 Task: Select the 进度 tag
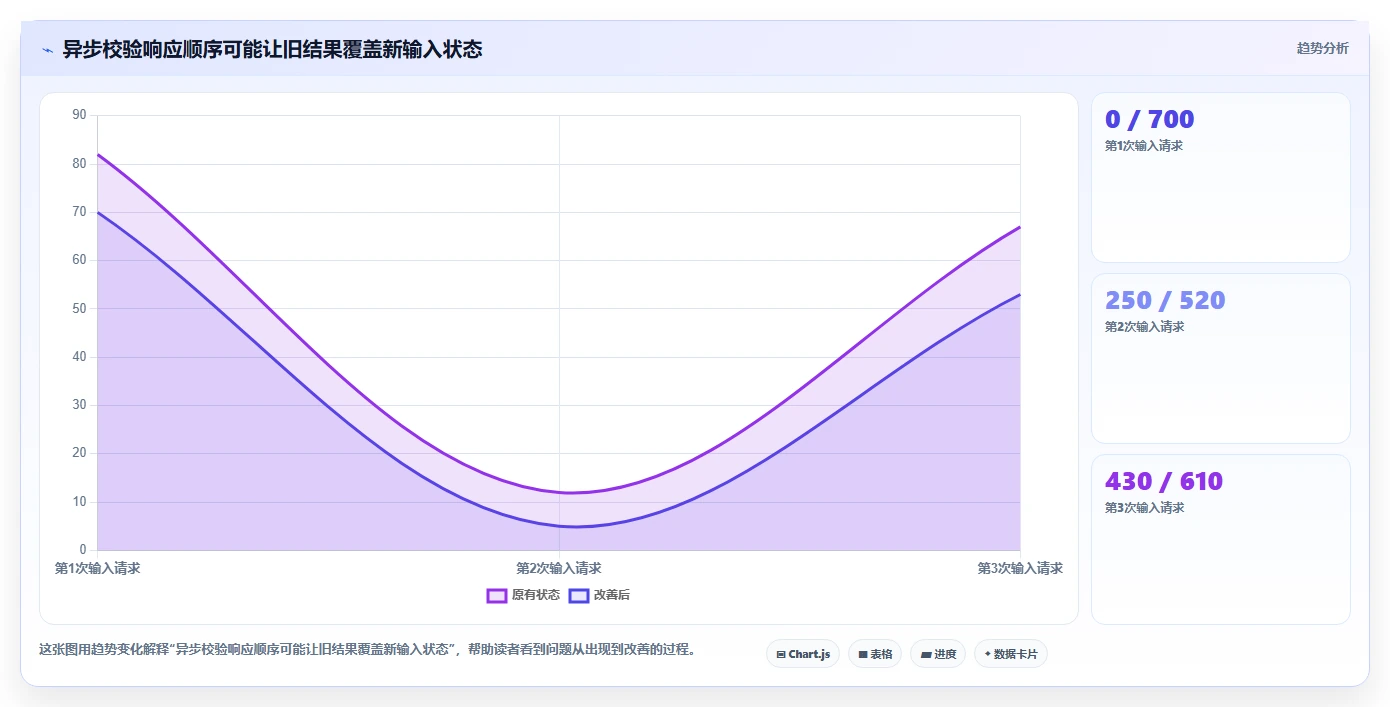(938, 654)
